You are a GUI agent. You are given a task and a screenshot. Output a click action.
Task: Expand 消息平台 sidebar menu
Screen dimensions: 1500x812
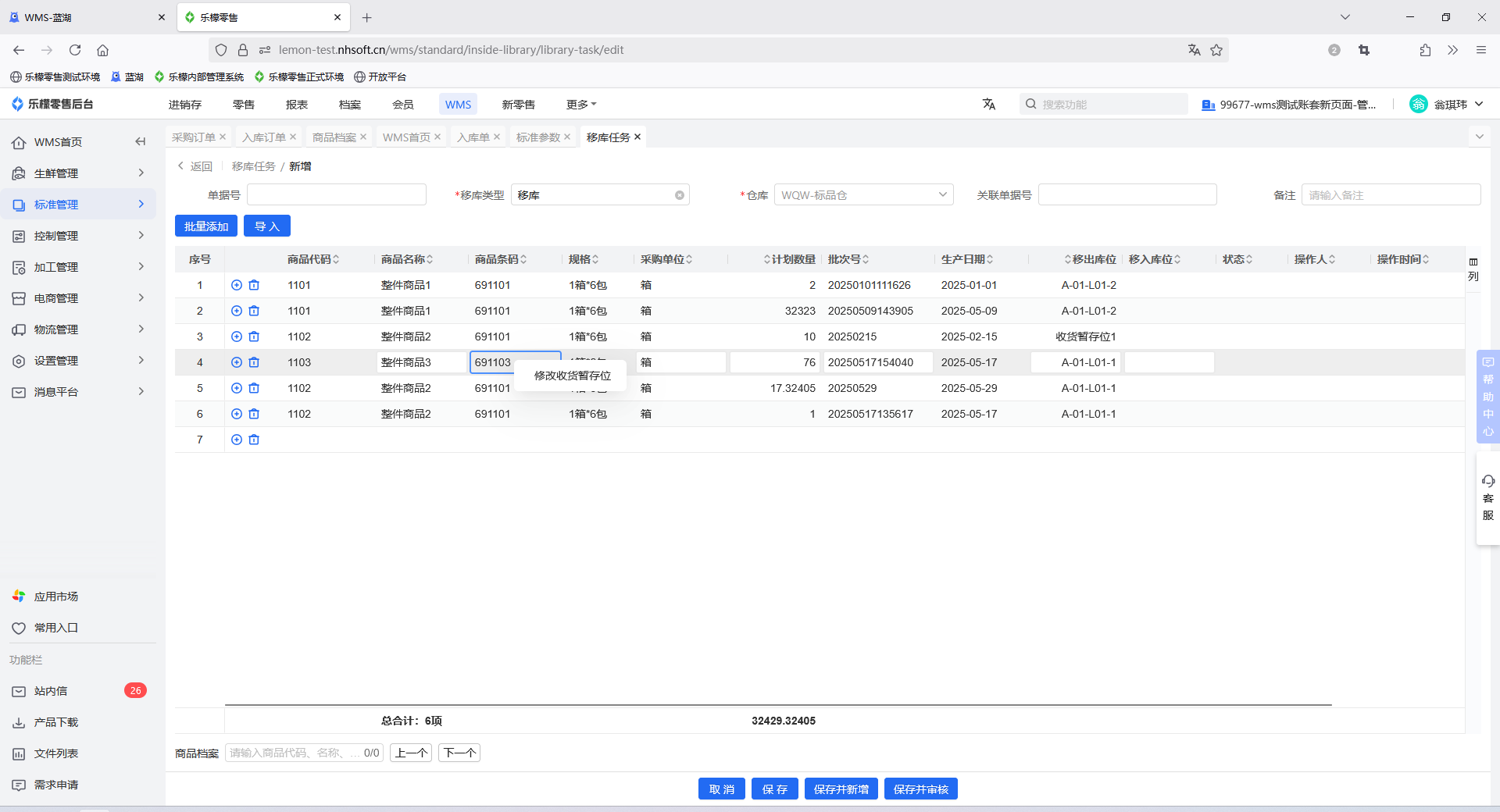click(x=78, y=392)
